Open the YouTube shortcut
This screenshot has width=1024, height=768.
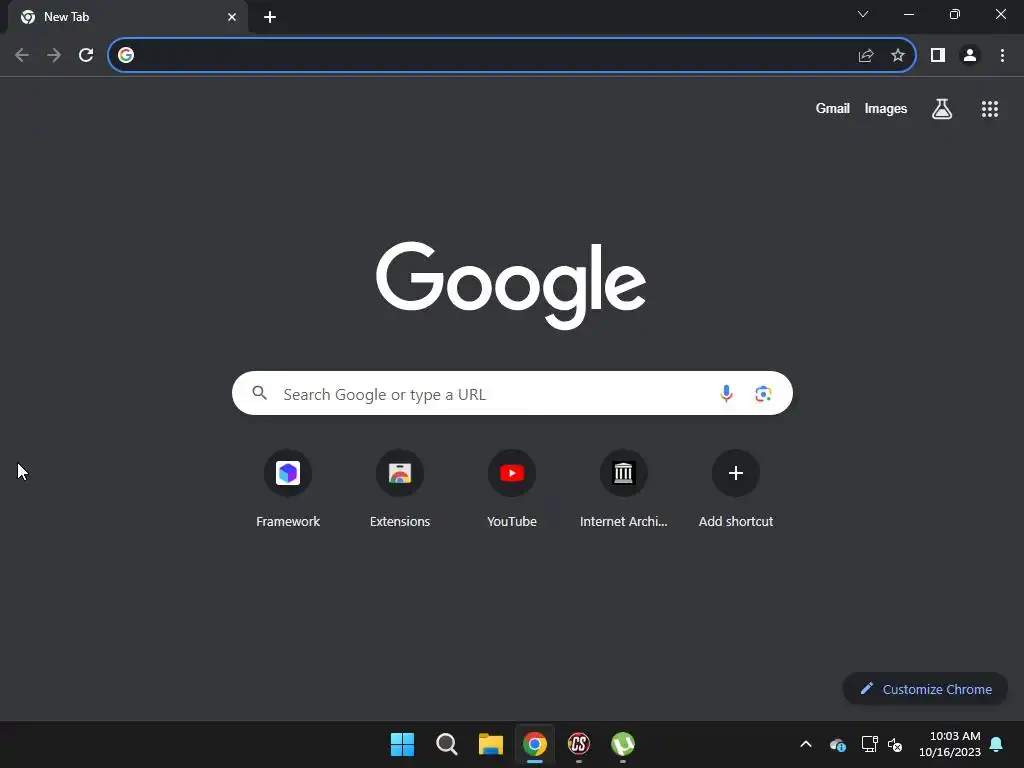[x=512, y=488]
